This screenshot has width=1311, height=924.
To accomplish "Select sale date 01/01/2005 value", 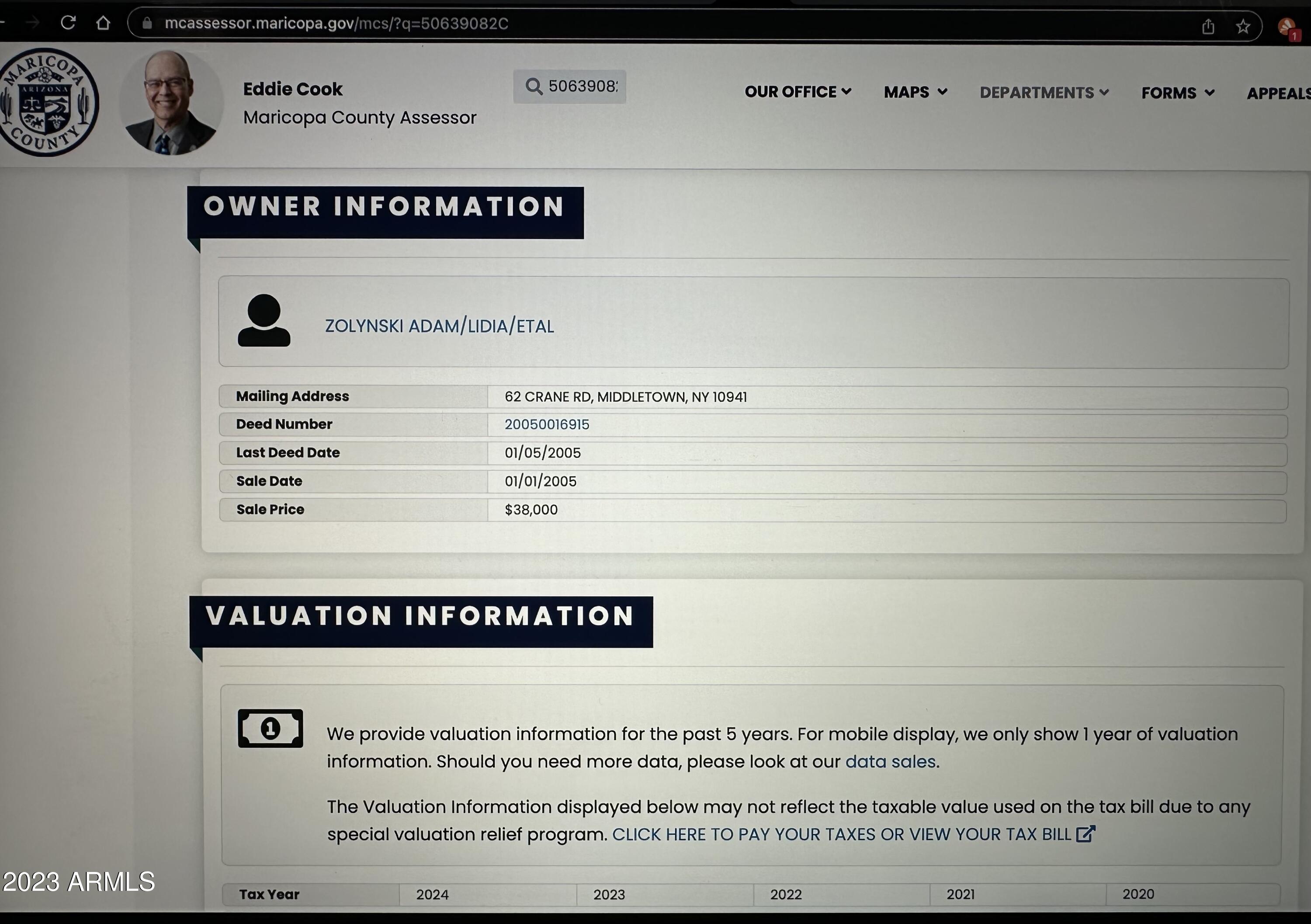I will point(541,481).
